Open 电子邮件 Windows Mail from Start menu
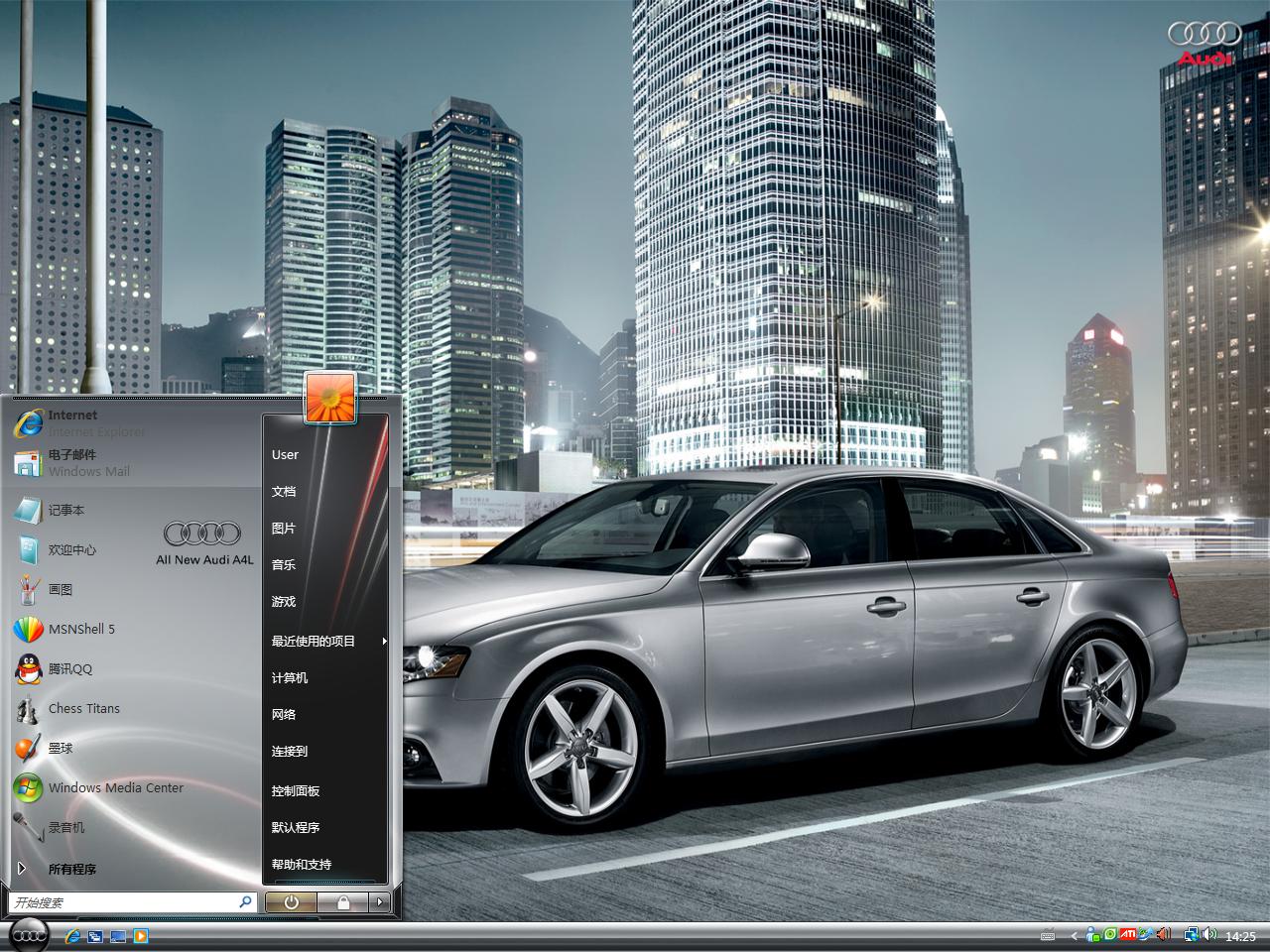Screen dimensions: 1270x952 tap(132, 462)
